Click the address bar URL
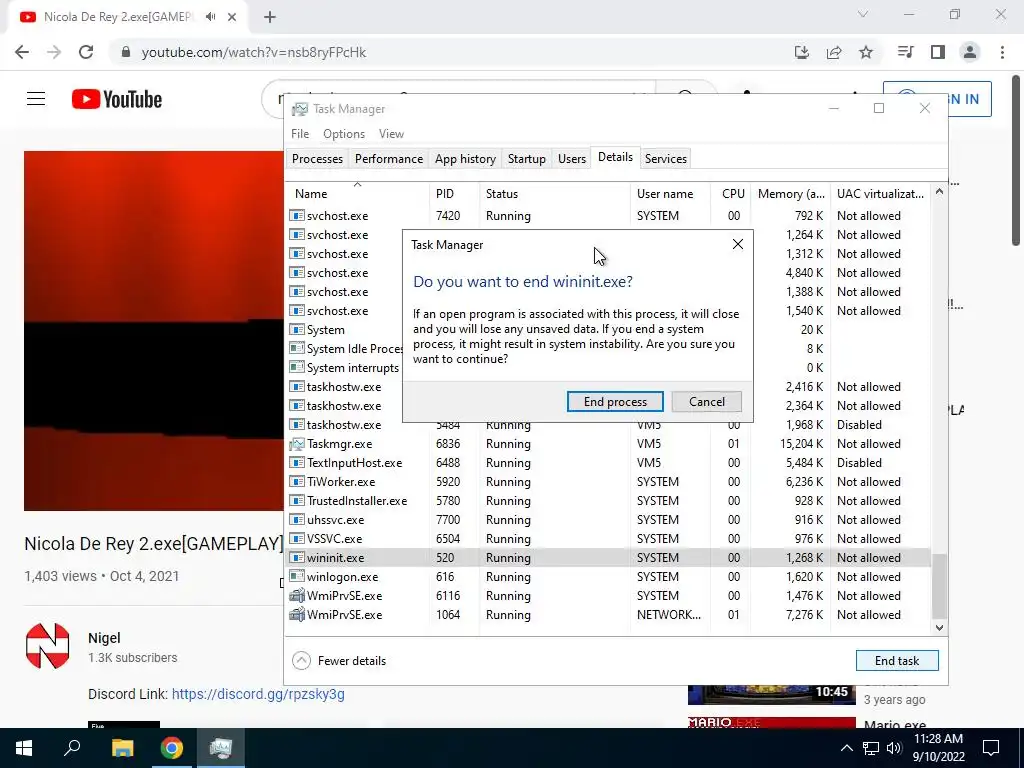Viewport: 1024px width, 768px height. (x=254, y=52)
